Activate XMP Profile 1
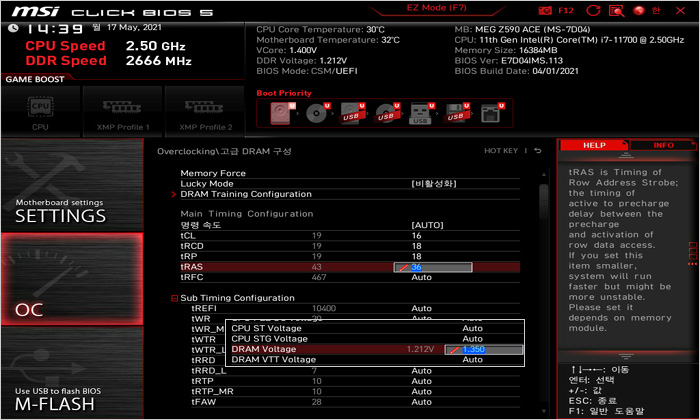700x420 pixels. pos(123,112)
